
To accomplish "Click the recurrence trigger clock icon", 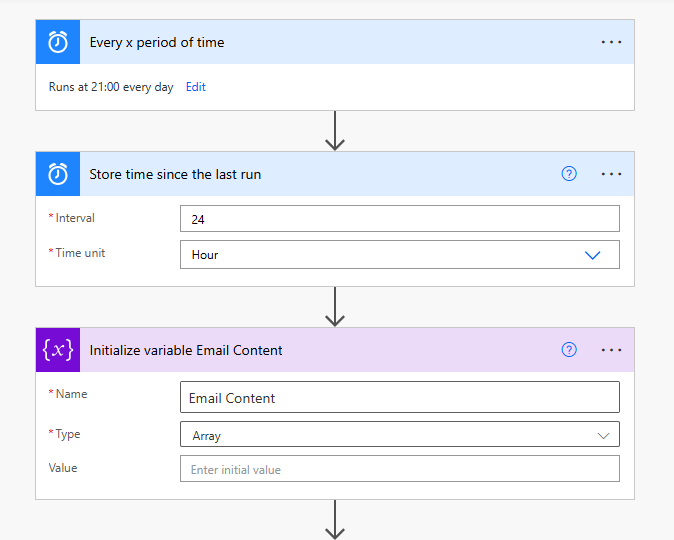I will [58, 43].
